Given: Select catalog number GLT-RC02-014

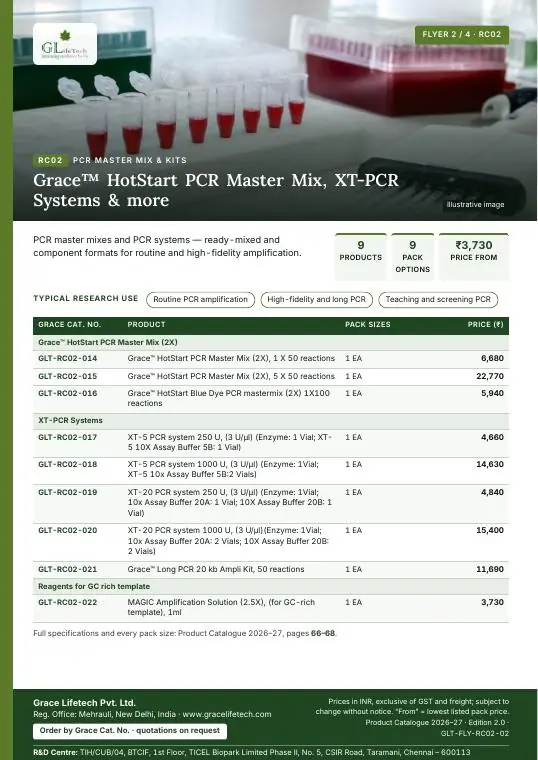Looking at the screenshot, I should pyautogui.click(x=67, y=359).
